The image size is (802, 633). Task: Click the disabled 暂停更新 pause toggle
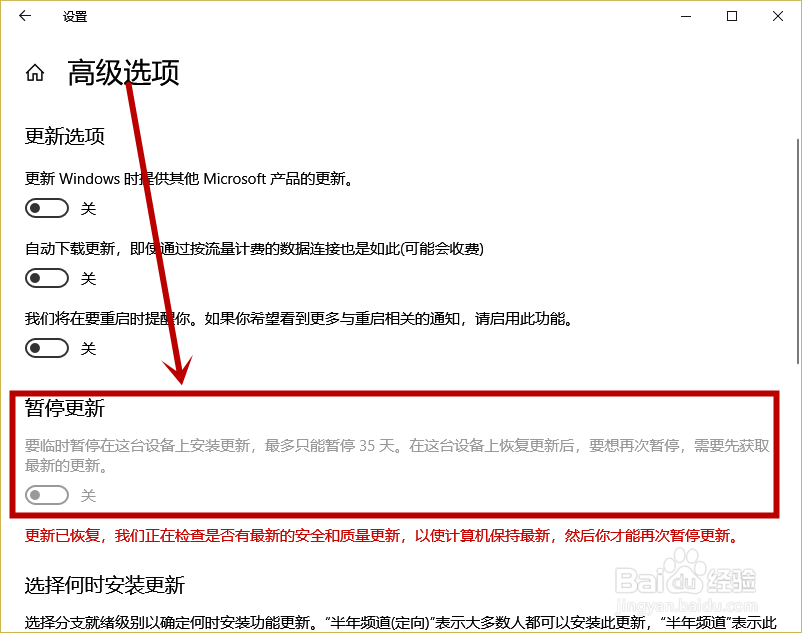point(46,494)
